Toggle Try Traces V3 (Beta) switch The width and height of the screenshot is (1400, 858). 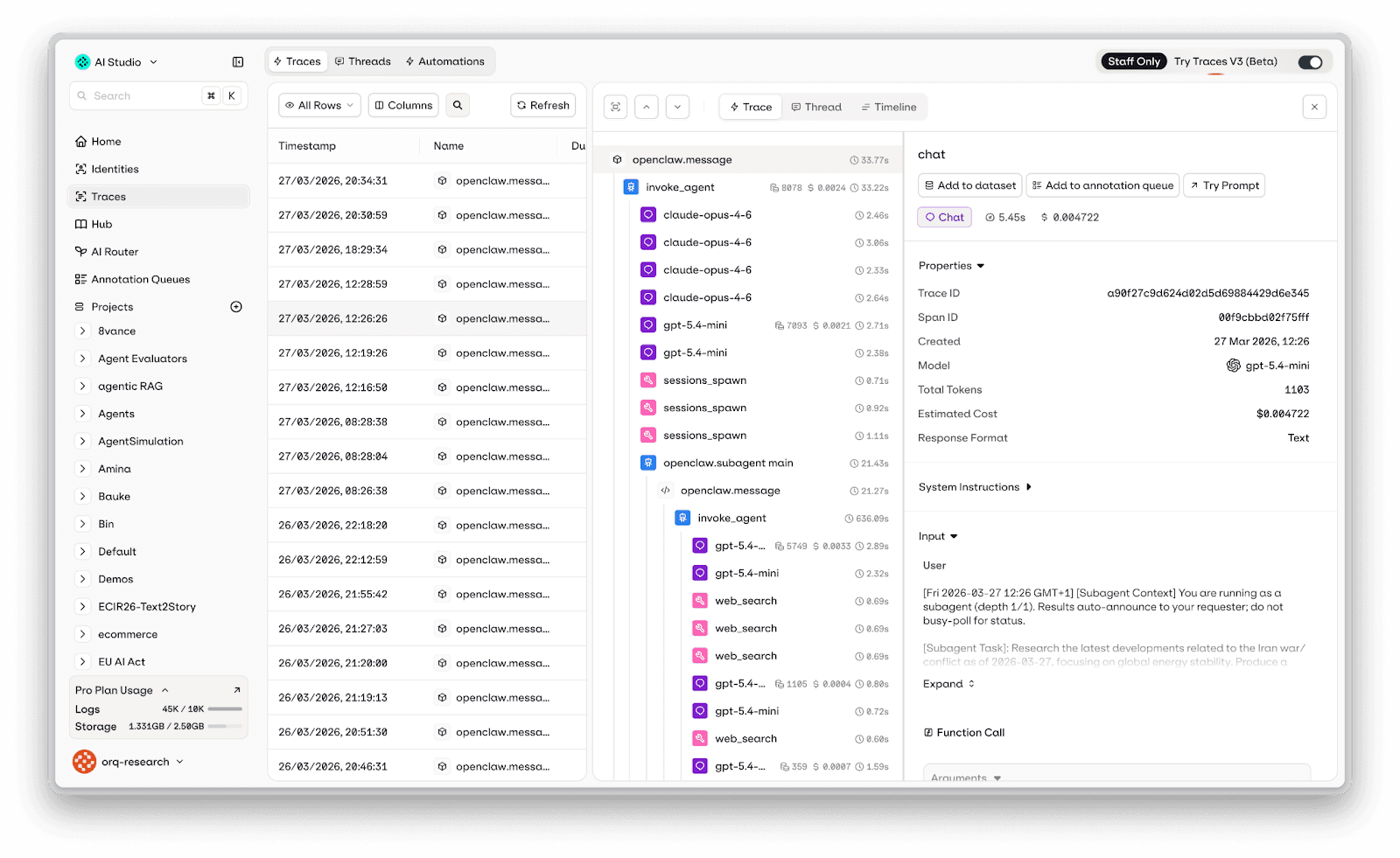pyautogui.click(x=1310, y=62)
